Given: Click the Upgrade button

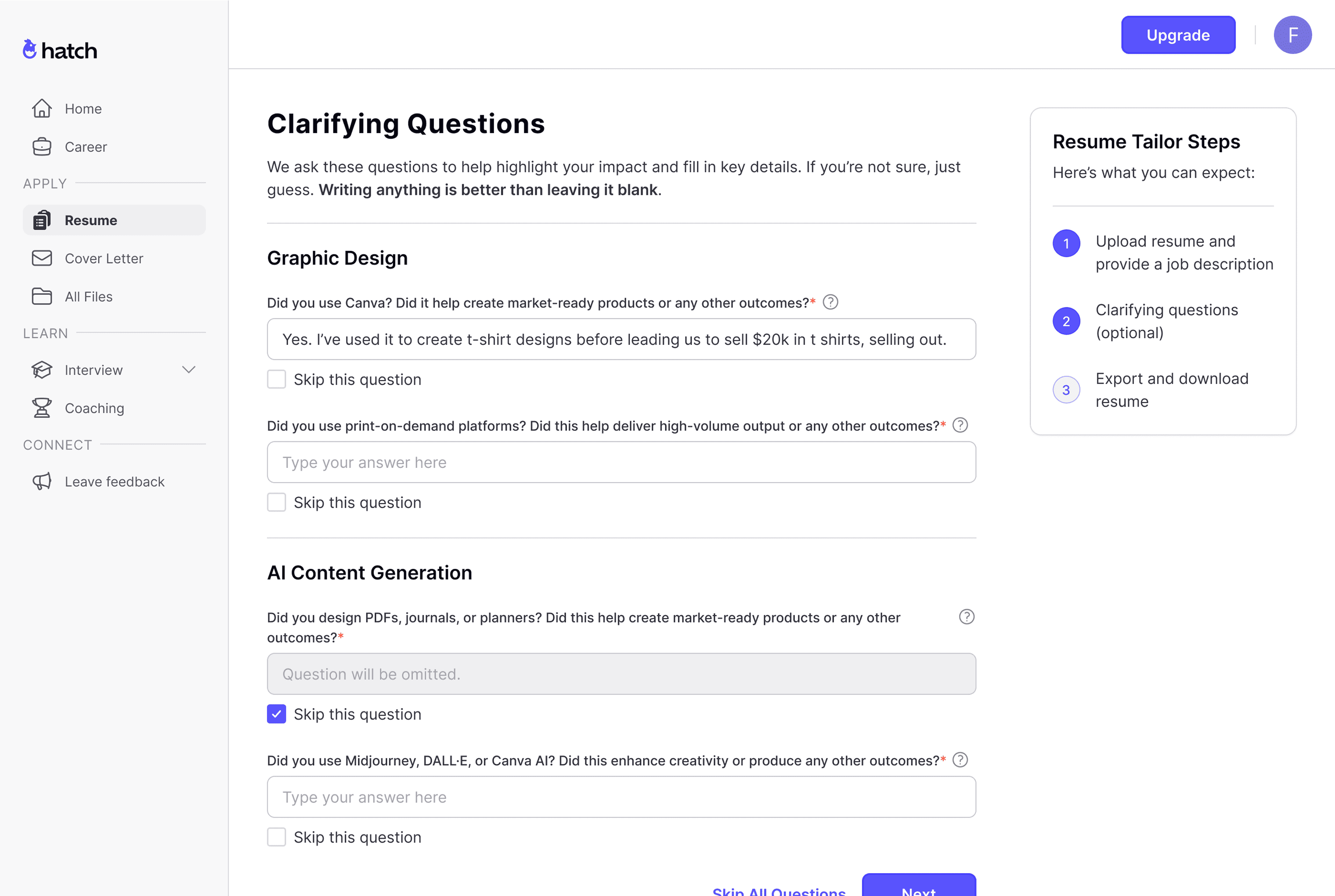Looking at the screenshot, I should pos(1178,35).
